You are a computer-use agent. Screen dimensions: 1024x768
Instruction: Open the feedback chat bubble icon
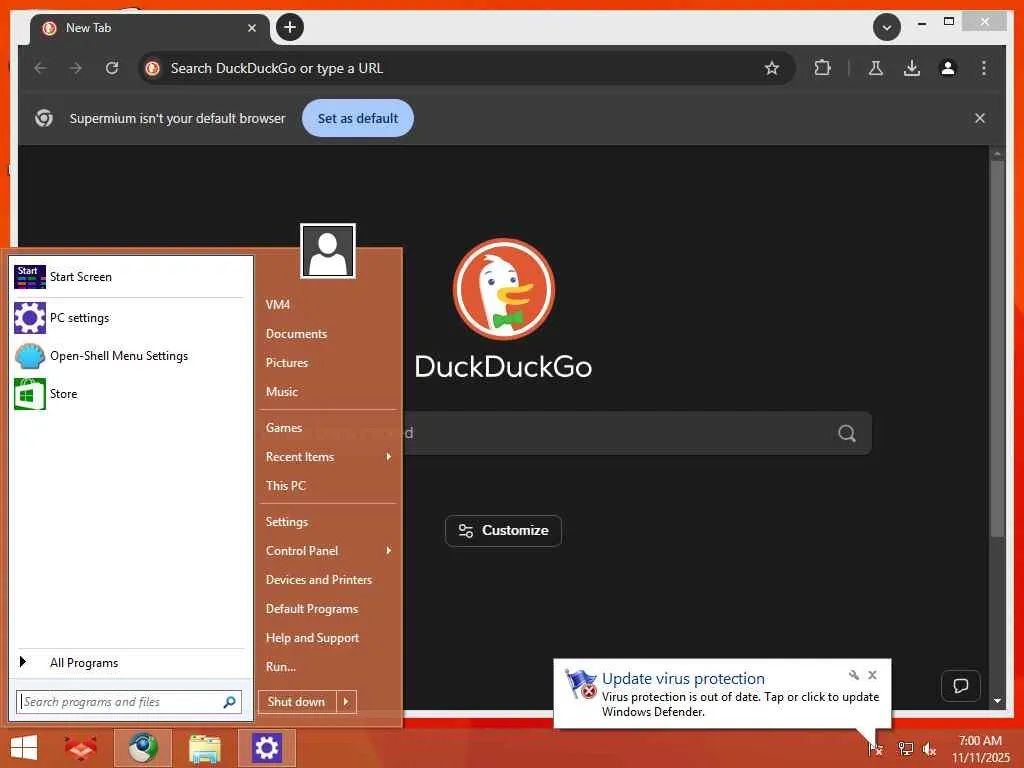[961, 686]
